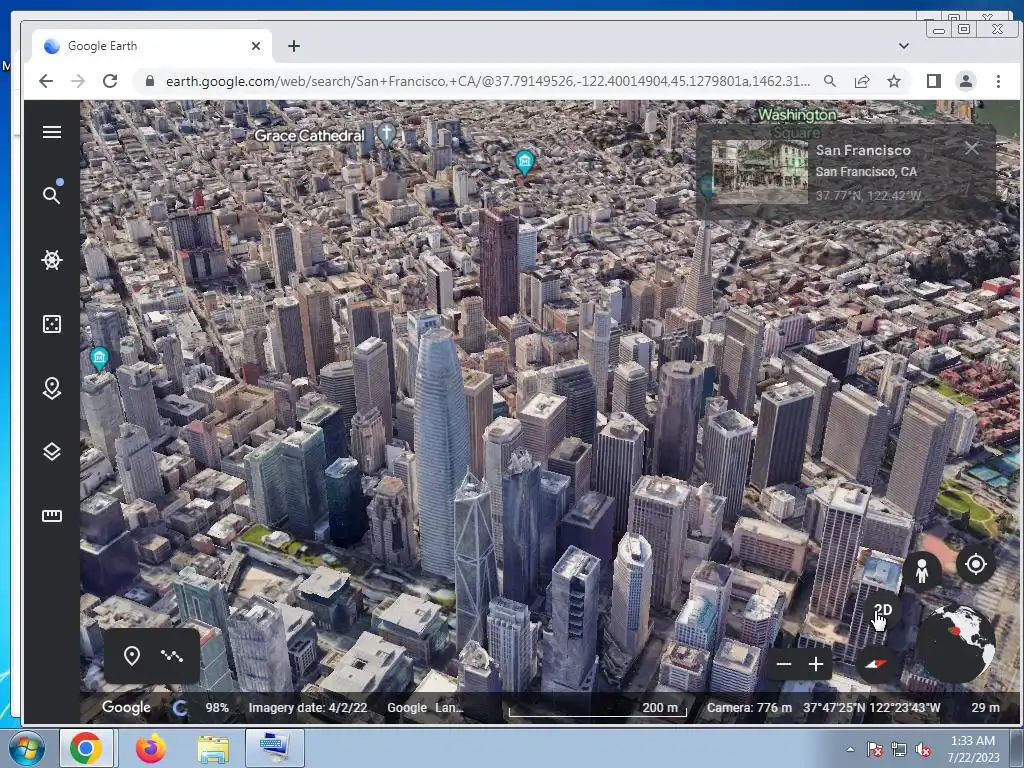Close the Google Earth tab
The height and width of the screenshot is (768, 1024).
click(256, 46)
